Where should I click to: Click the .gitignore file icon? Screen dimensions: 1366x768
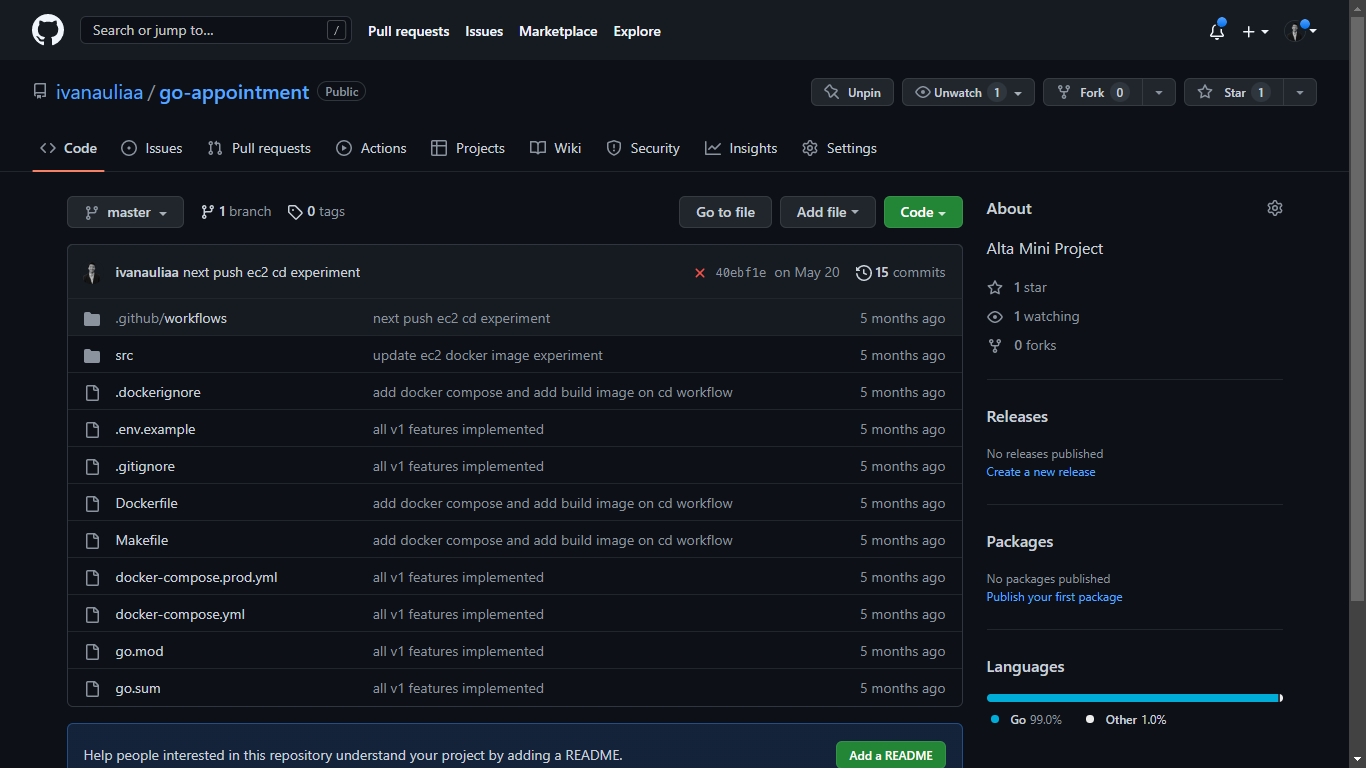(x=92, y=466)
